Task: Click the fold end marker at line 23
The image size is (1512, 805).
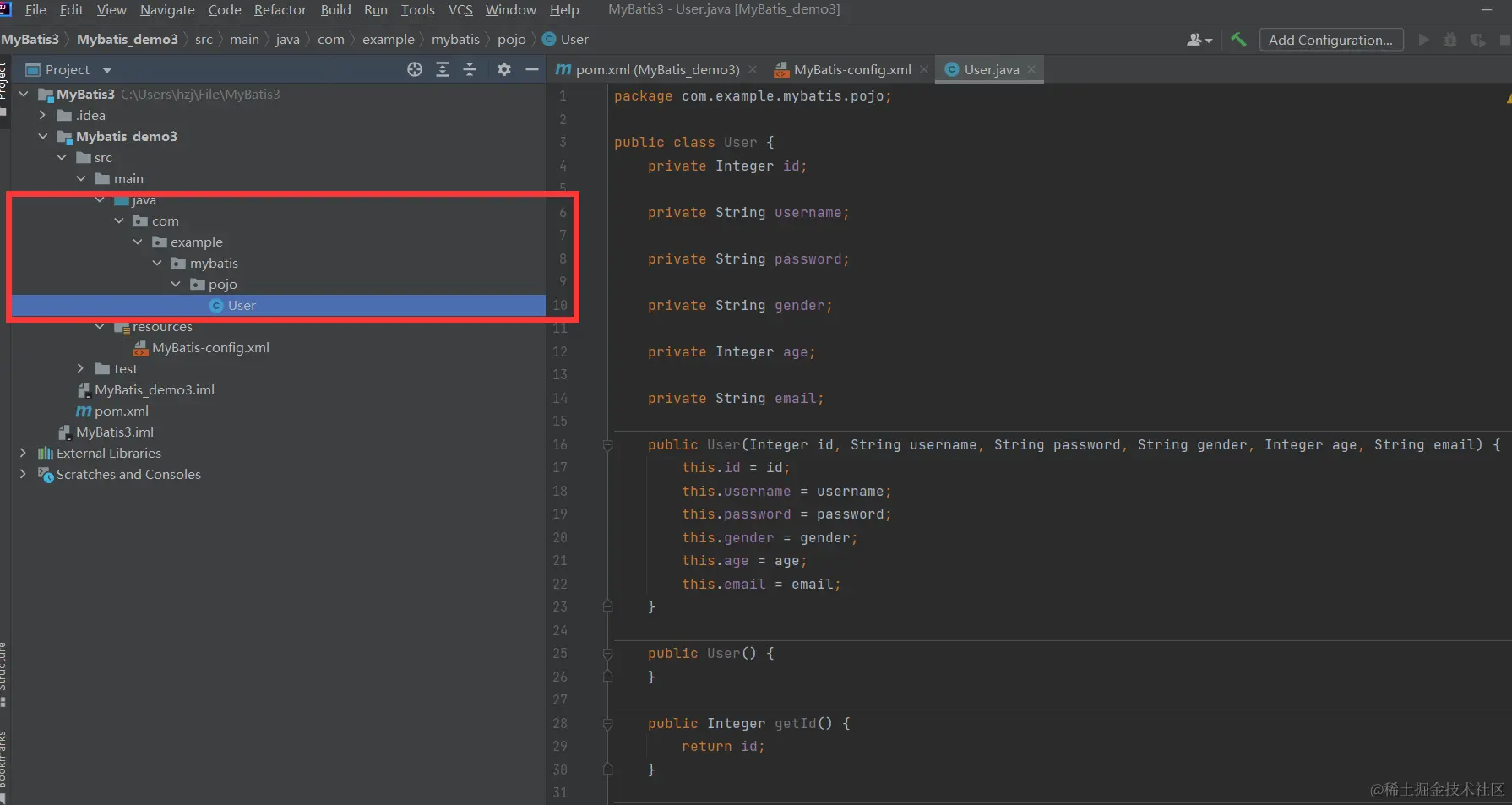Action: pos(607,606)
